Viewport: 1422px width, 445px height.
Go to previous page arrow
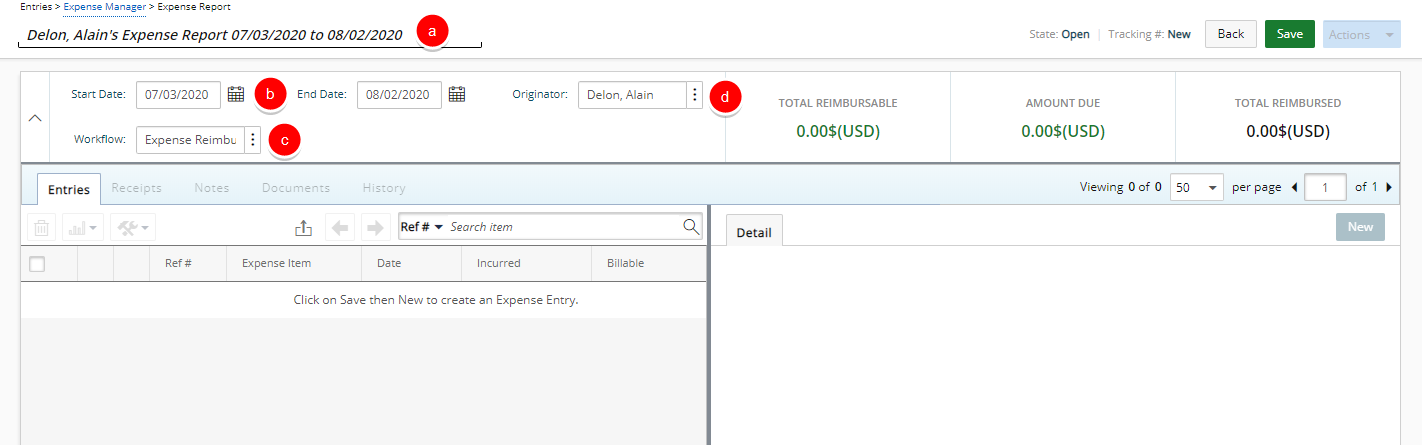click(x=1296, y=187)
